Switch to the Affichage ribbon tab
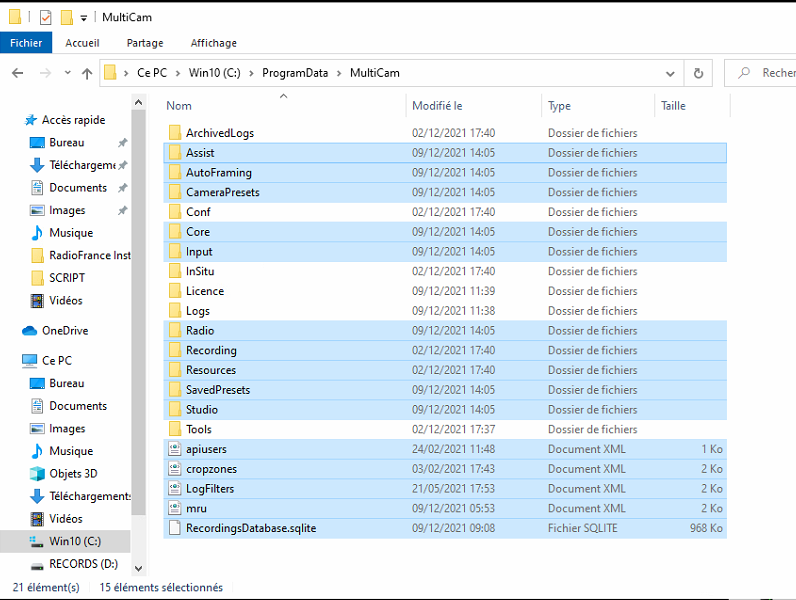Screen dimensions: 796x600 tap(214, 43)
